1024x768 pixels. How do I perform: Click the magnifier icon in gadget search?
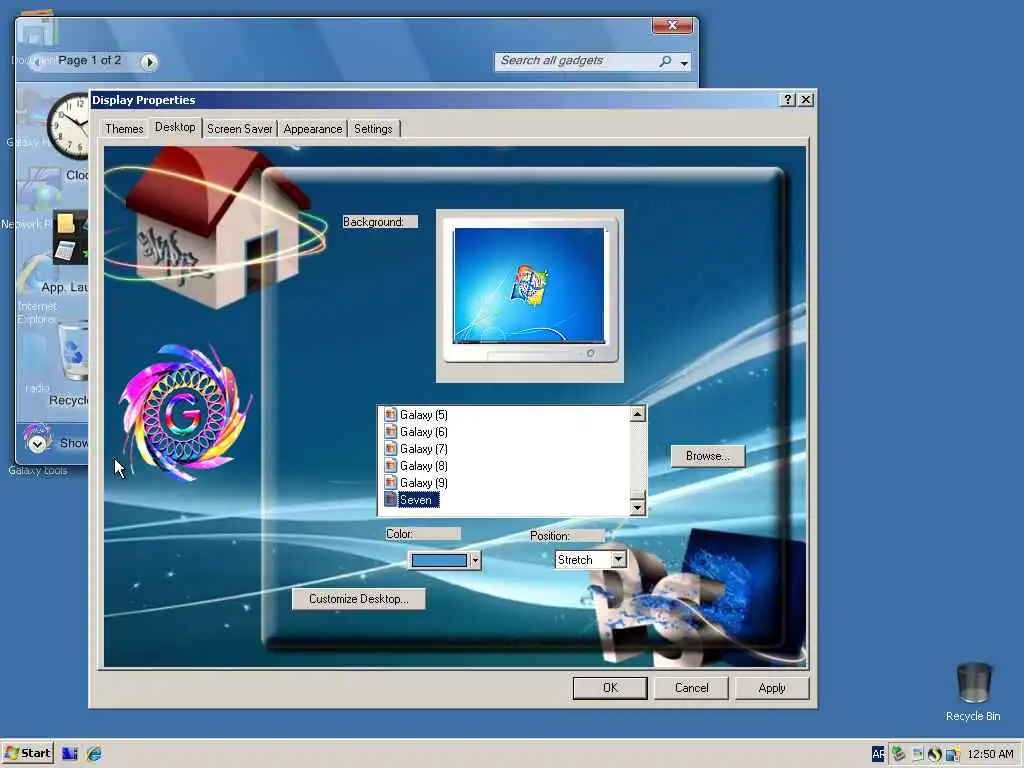click(x=665, y=61)
